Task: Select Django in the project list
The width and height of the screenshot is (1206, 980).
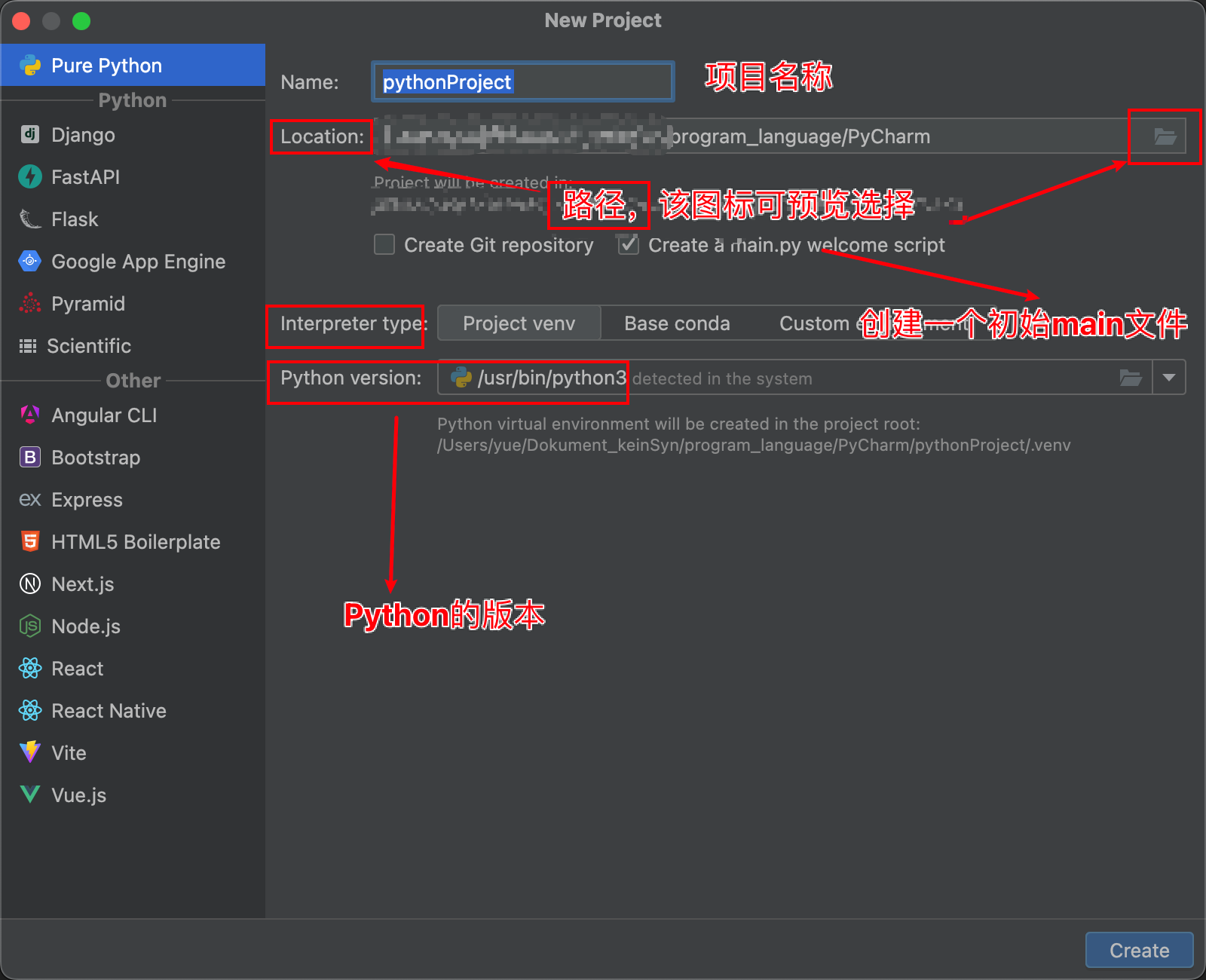Action: click(133, 134)
